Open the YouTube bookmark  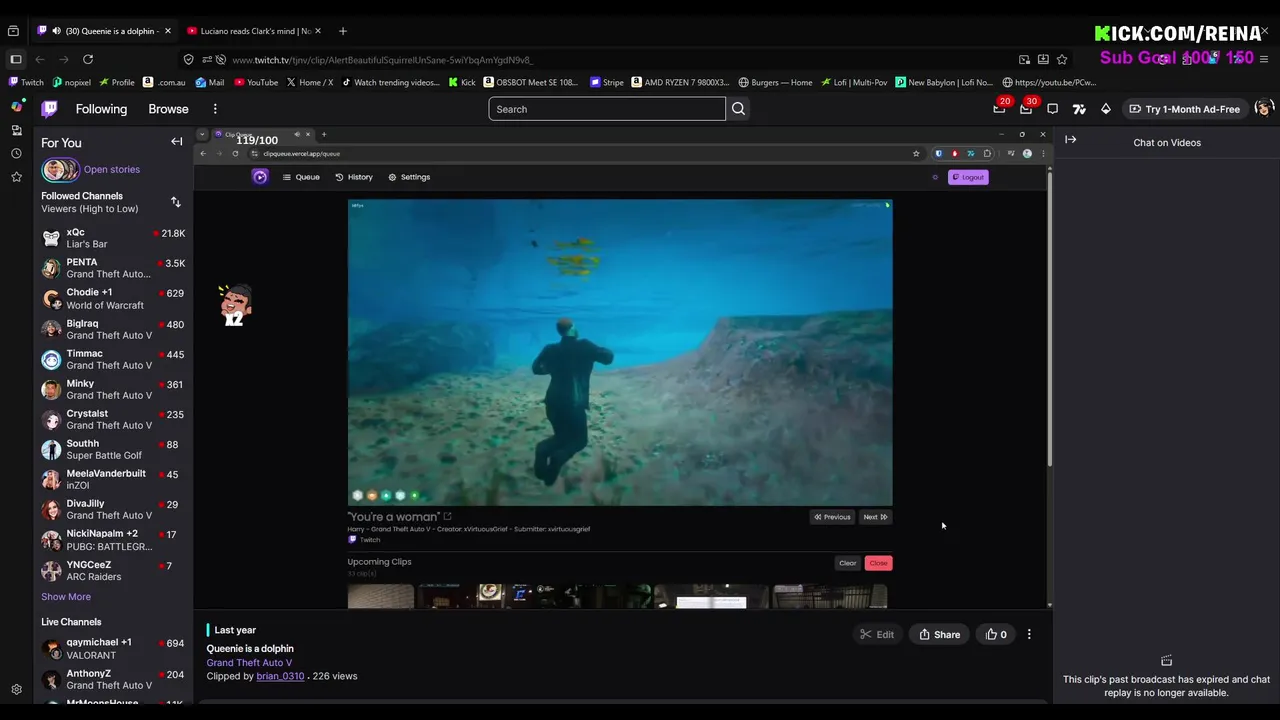pyautogui.click(x=256, y=82)
